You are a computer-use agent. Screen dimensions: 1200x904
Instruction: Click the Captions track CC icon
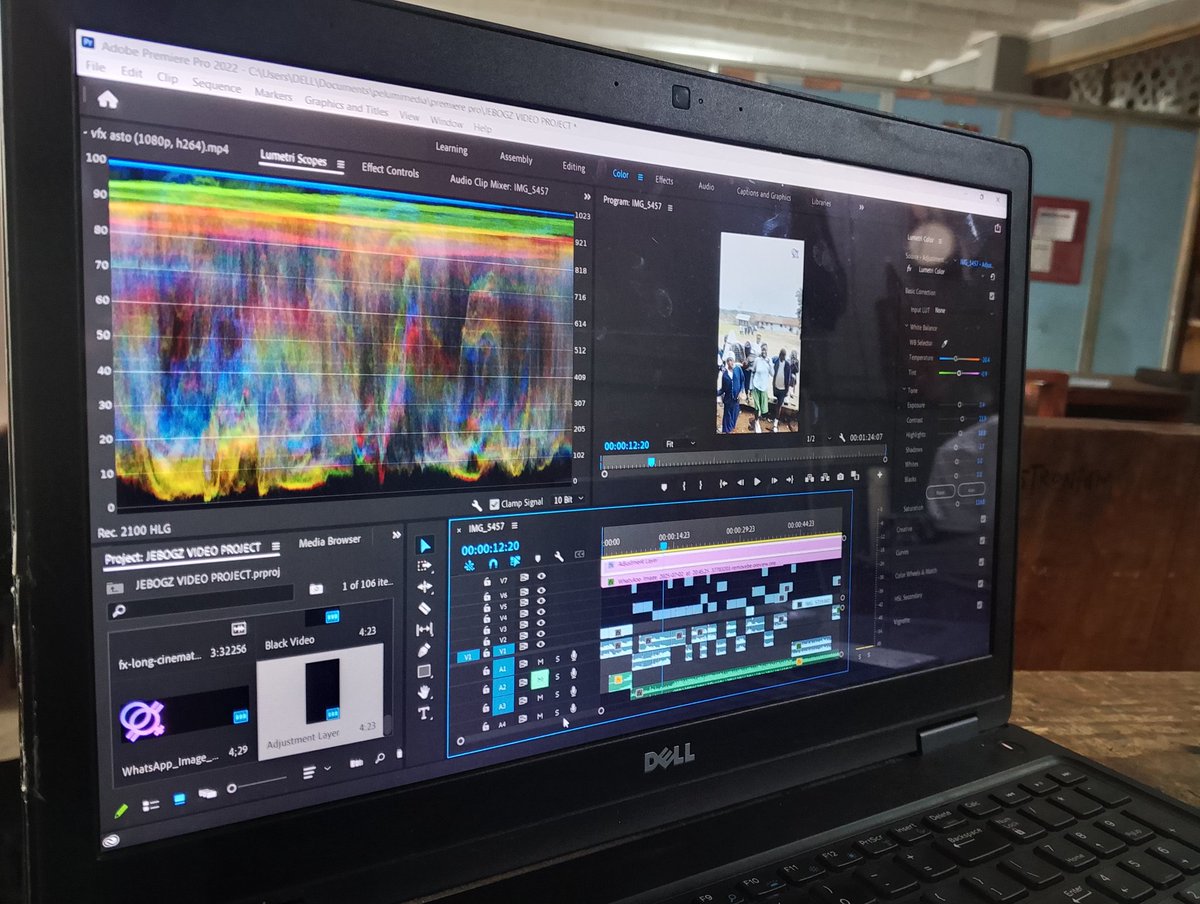580,555
